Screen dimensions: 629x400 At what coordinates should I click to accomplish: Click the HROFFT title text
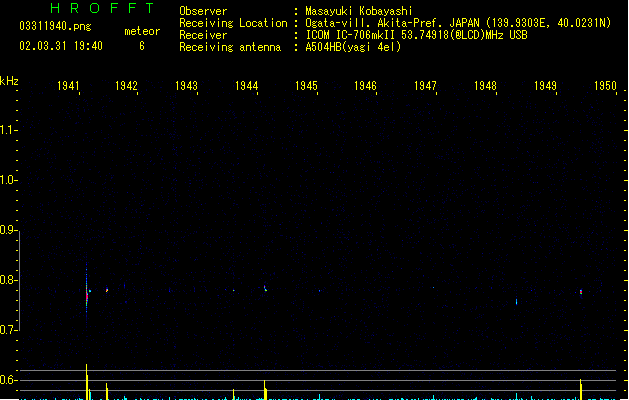coord(102,8)
